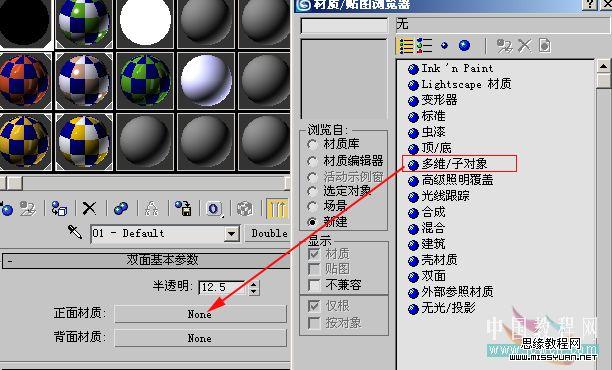Select black sphere sample slot
This screenshot has width=612, height=370.
coord(25,22)
